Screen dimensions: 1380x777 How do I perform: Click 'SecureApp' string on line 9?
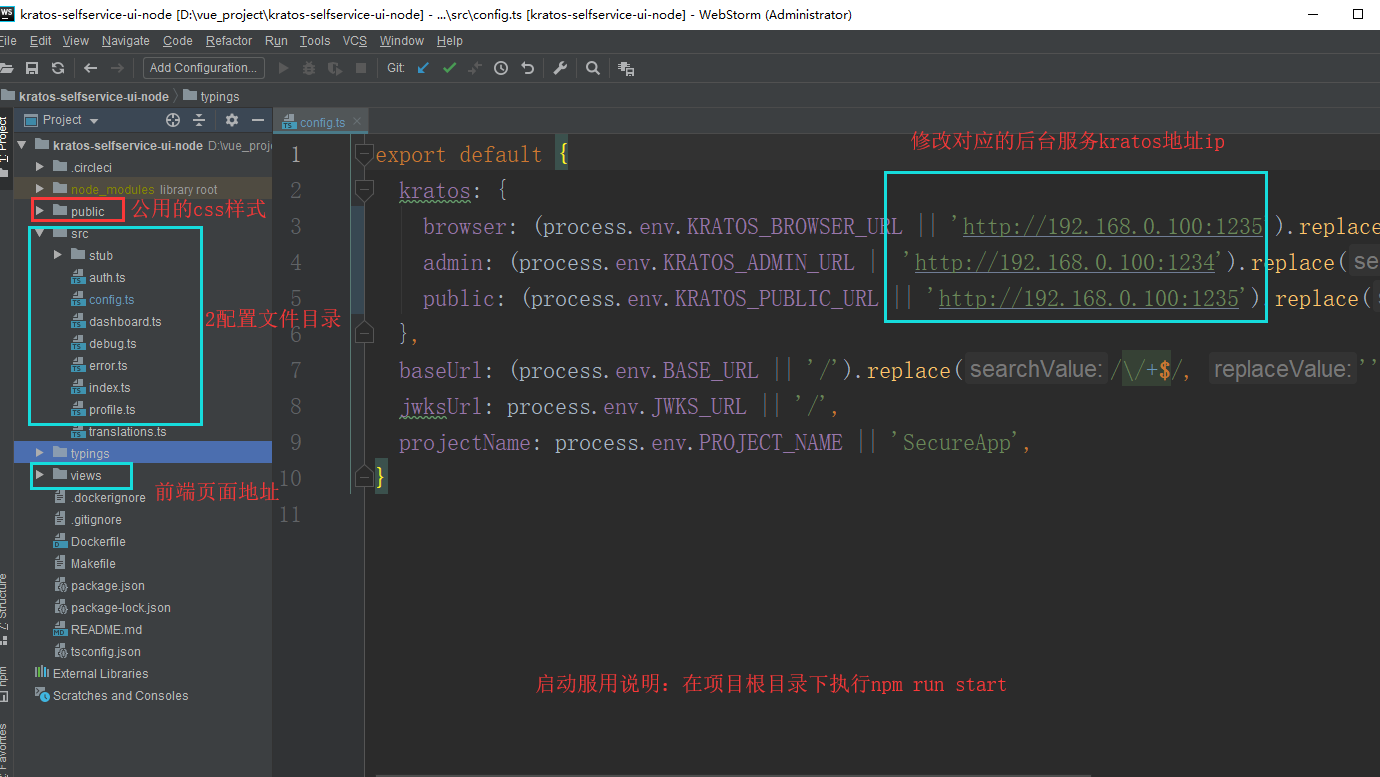point(954,443)
